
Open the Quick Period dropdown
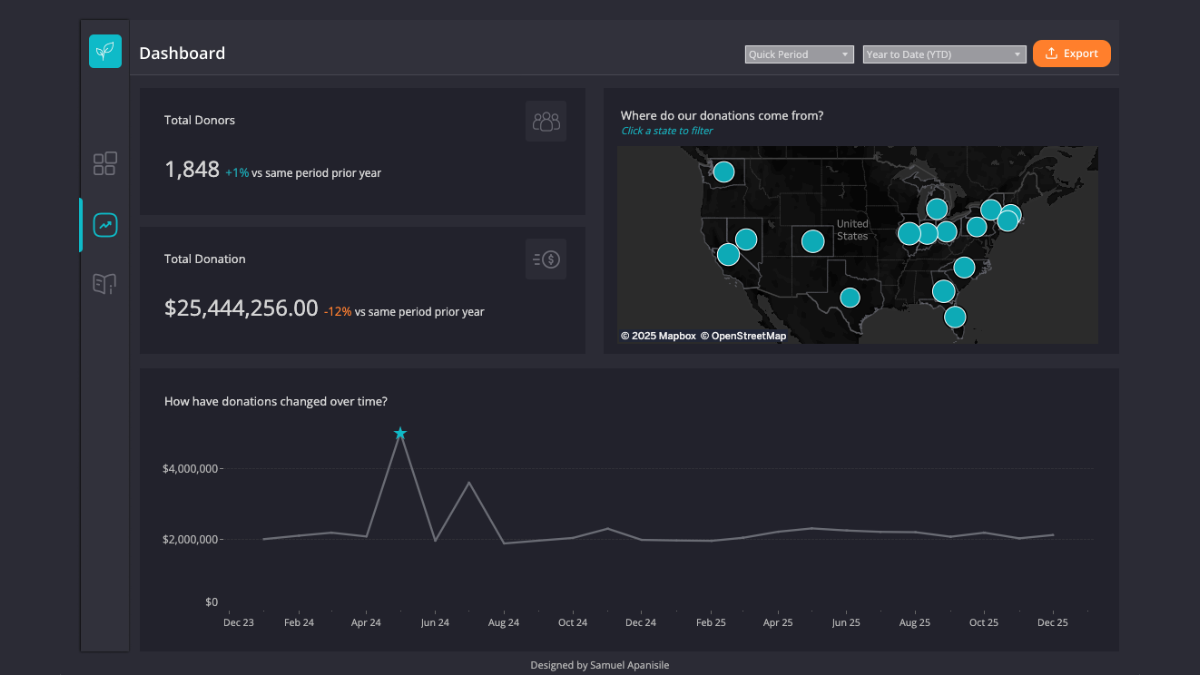pyautogui.click(x=798, y=54)
